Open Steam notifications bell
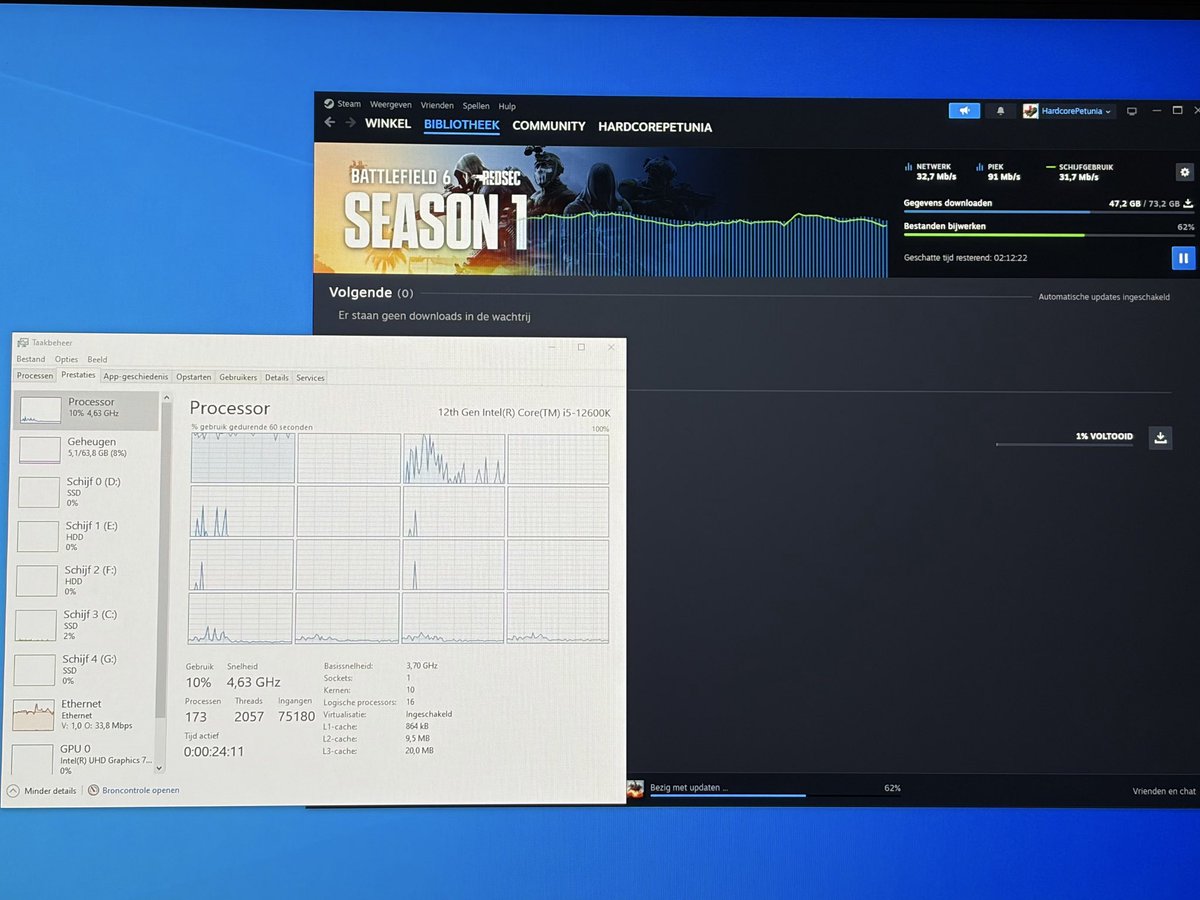1200x900 pixels. pyautogui.click(x=1000, y=111)
